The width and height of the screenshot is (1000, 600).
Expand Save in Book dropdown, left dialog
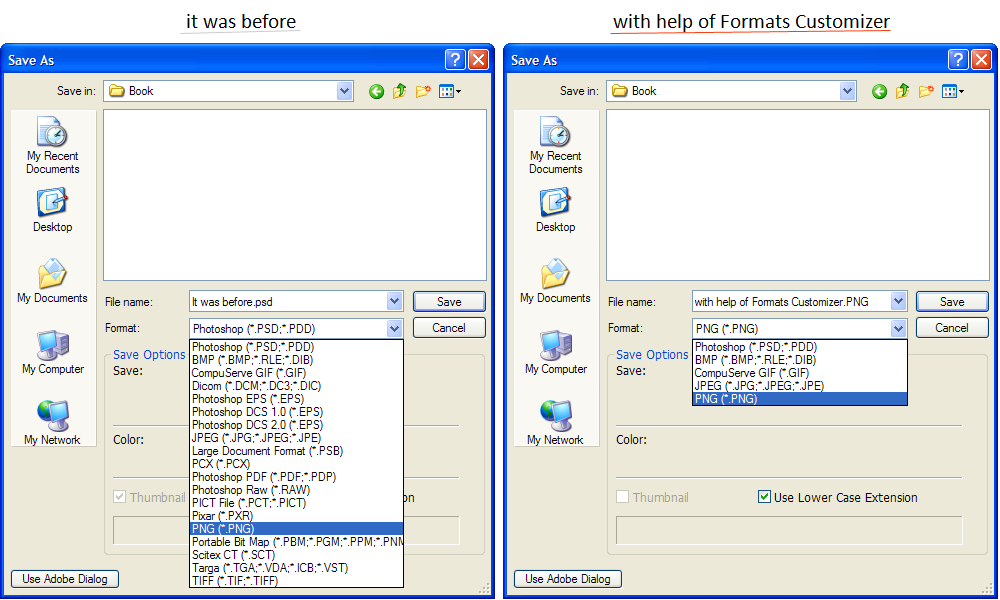pos(345,91)
